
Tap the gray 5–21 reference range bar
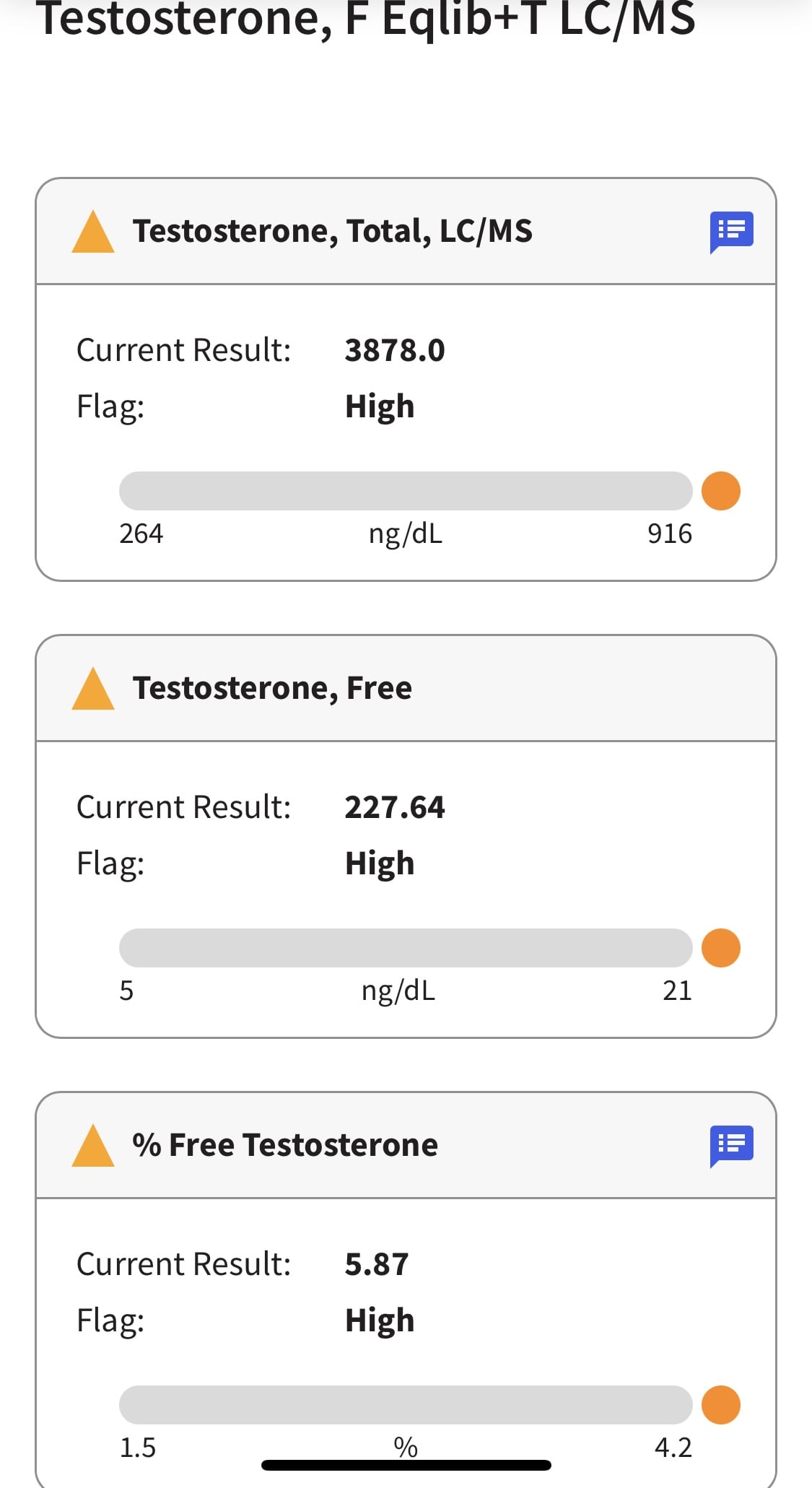406,948
